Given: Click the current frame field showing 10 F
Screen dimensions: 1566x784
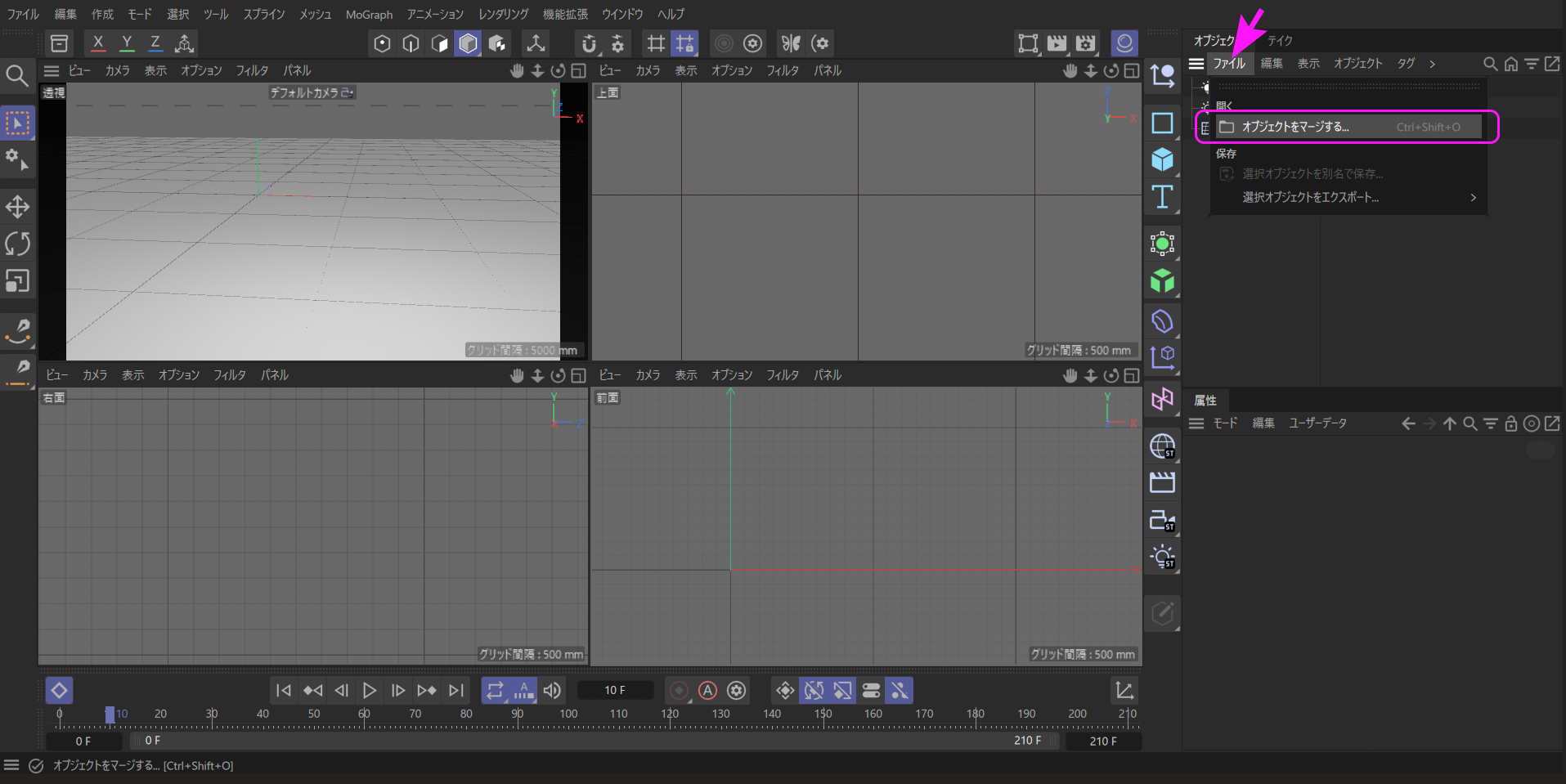Looking at the screenshot, I should point(615,691).
